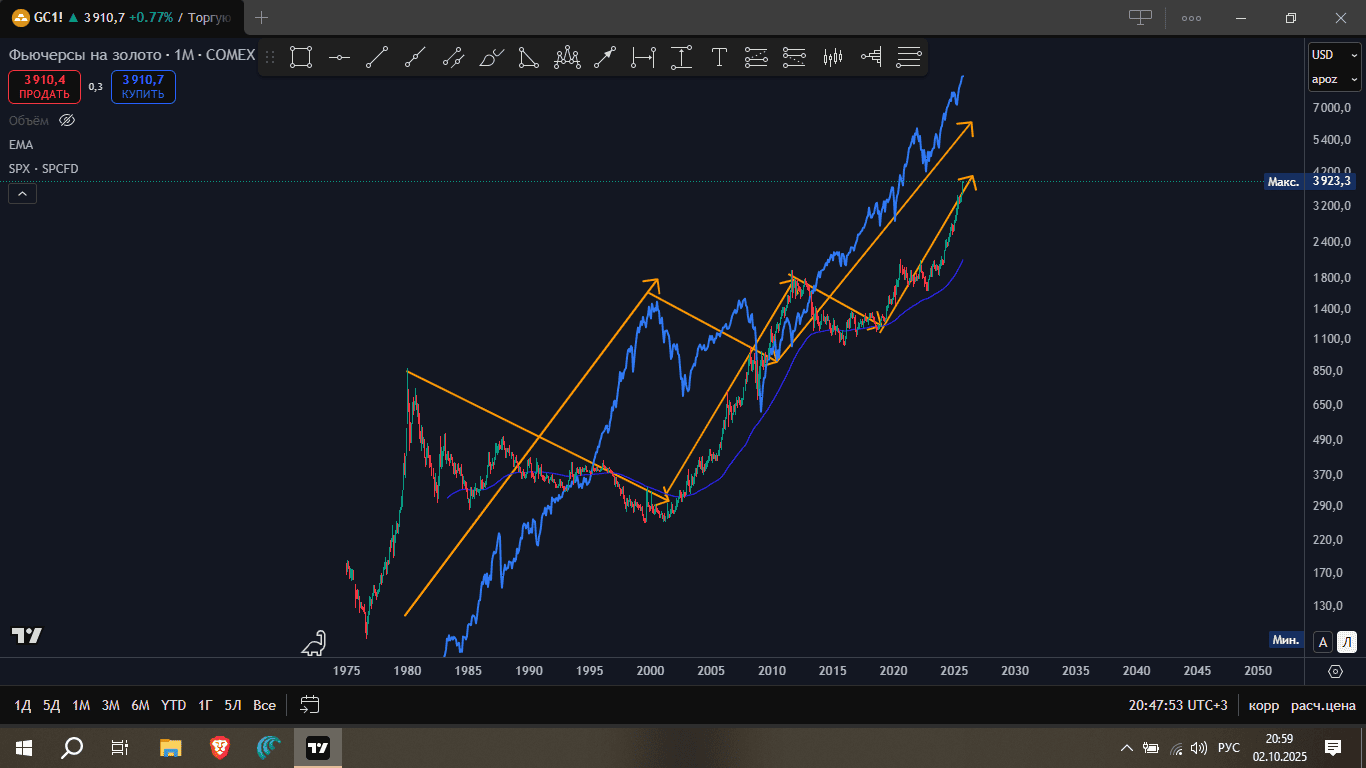
Task: Open the USD currency dropdown
Action: (1335, 55)
